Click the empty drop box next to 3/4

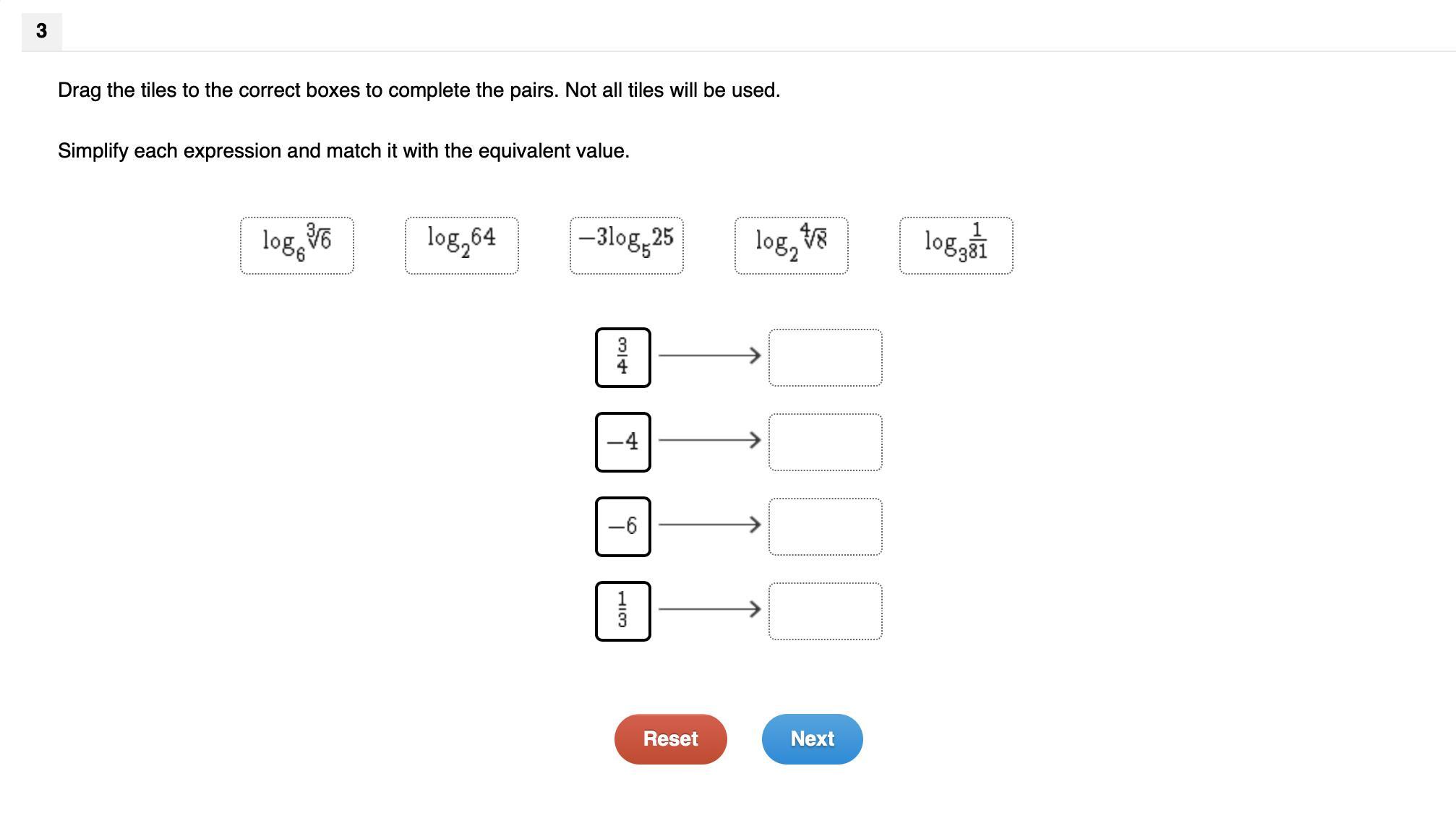pyautogui.click(x=825, y=357)
